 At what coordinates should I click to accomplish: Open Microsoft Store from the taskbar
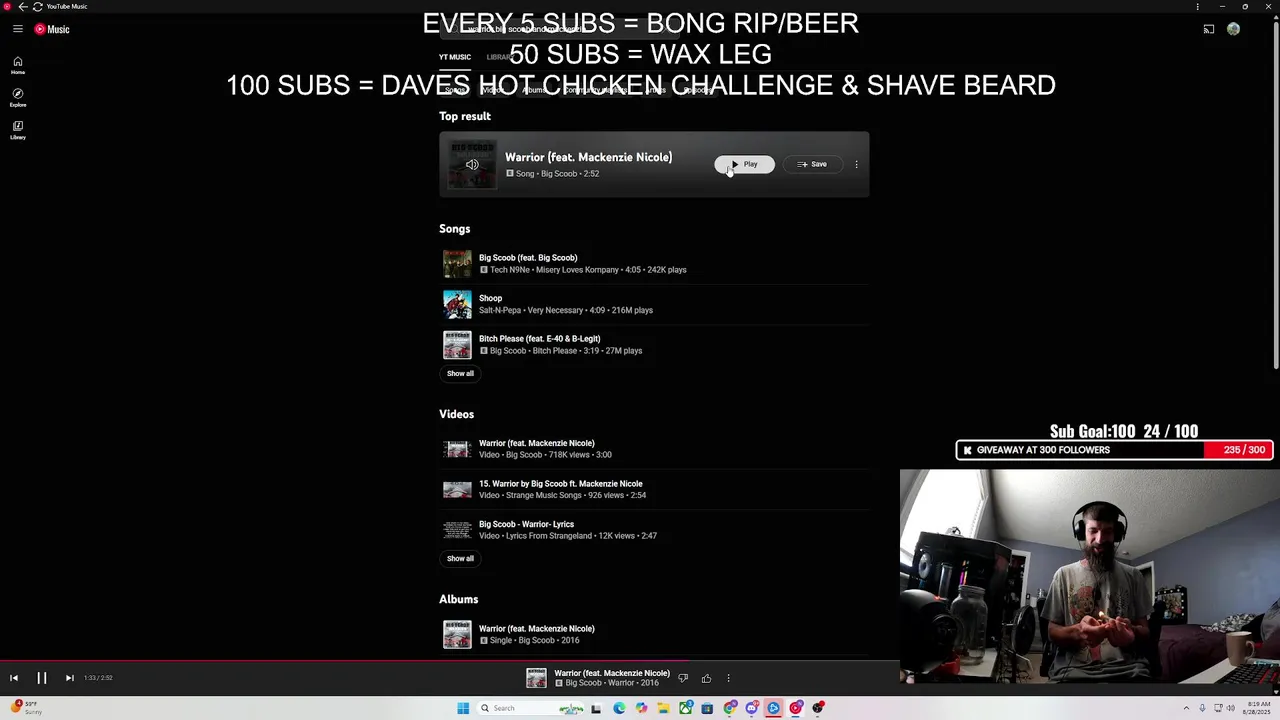(x=707, y=708)
